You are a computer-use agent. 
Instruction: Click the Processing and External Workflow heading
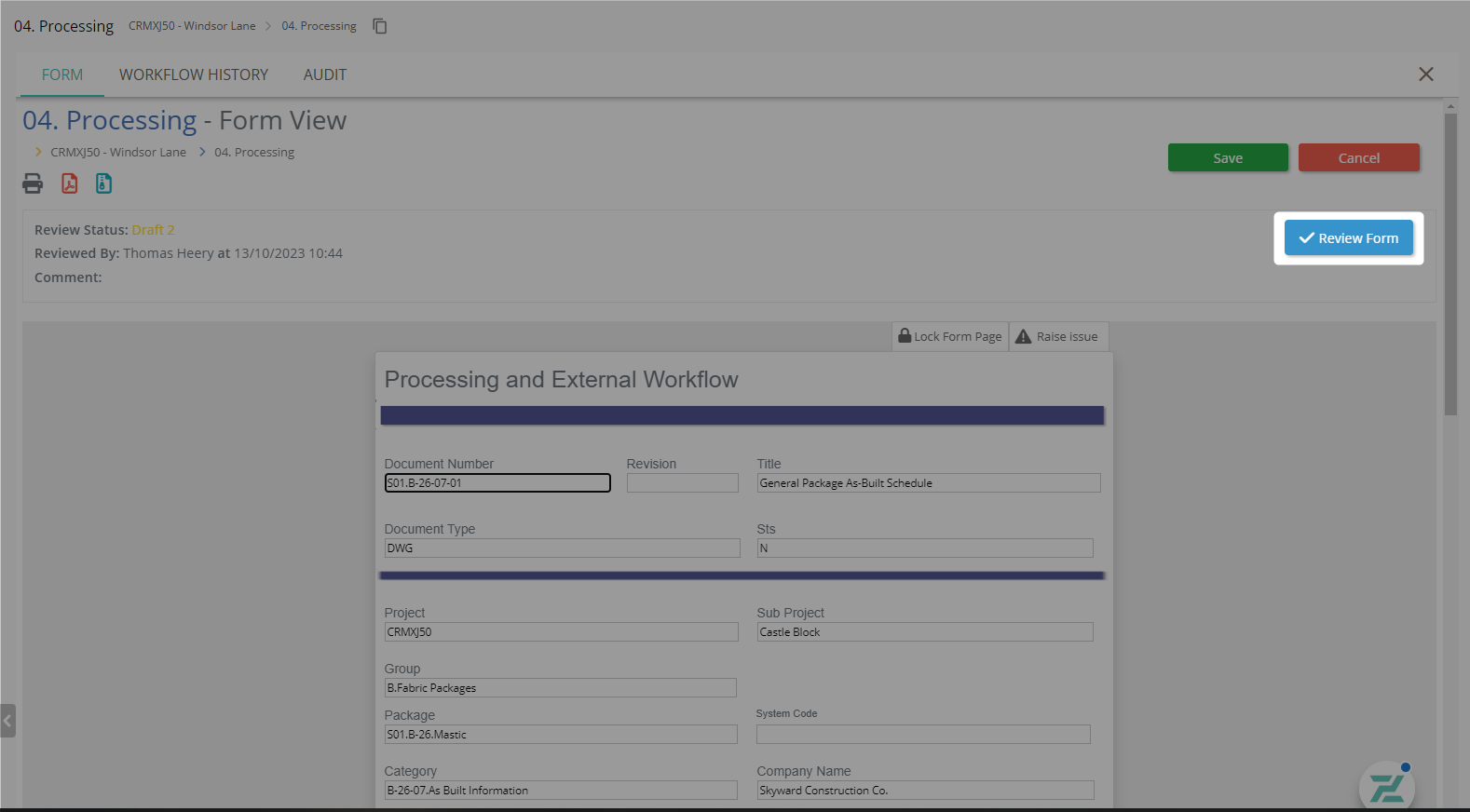(x=561, y=380)
